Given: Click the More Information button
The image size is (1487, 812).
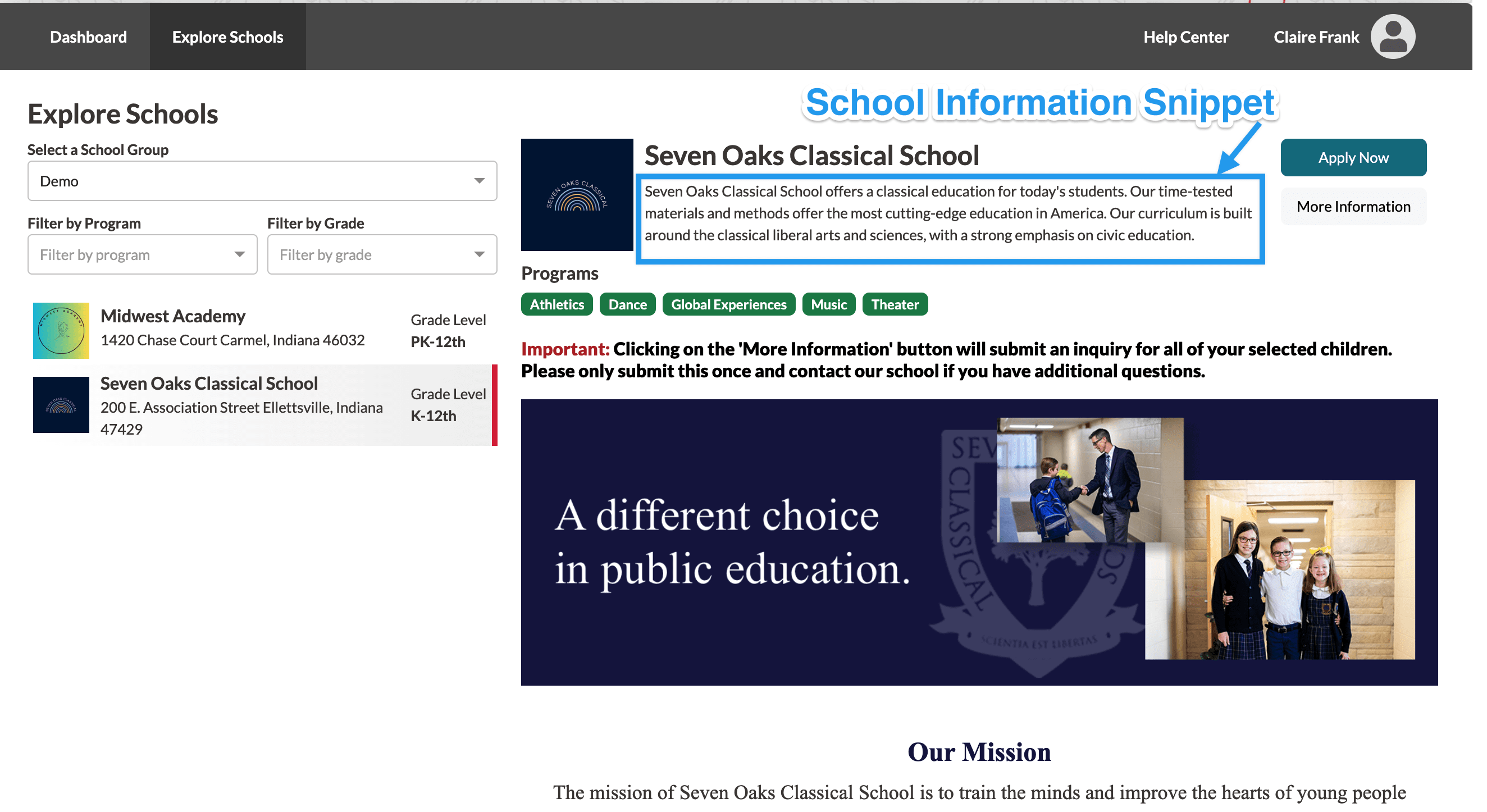Looking at the screenshot, I should [x=1353, y=207].
